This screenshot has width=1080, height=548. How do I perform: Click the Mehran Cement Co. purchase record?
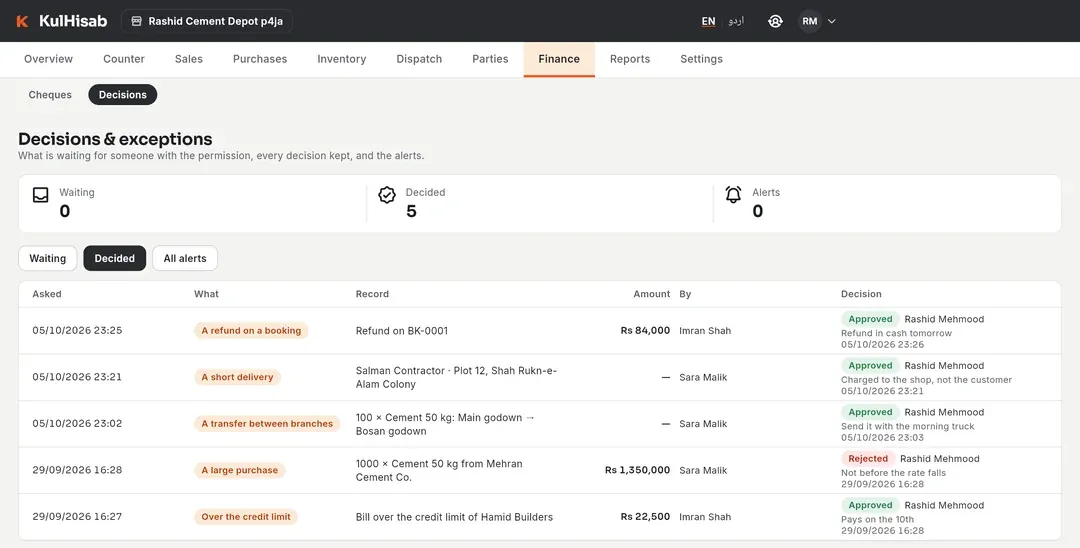point(439,470)
